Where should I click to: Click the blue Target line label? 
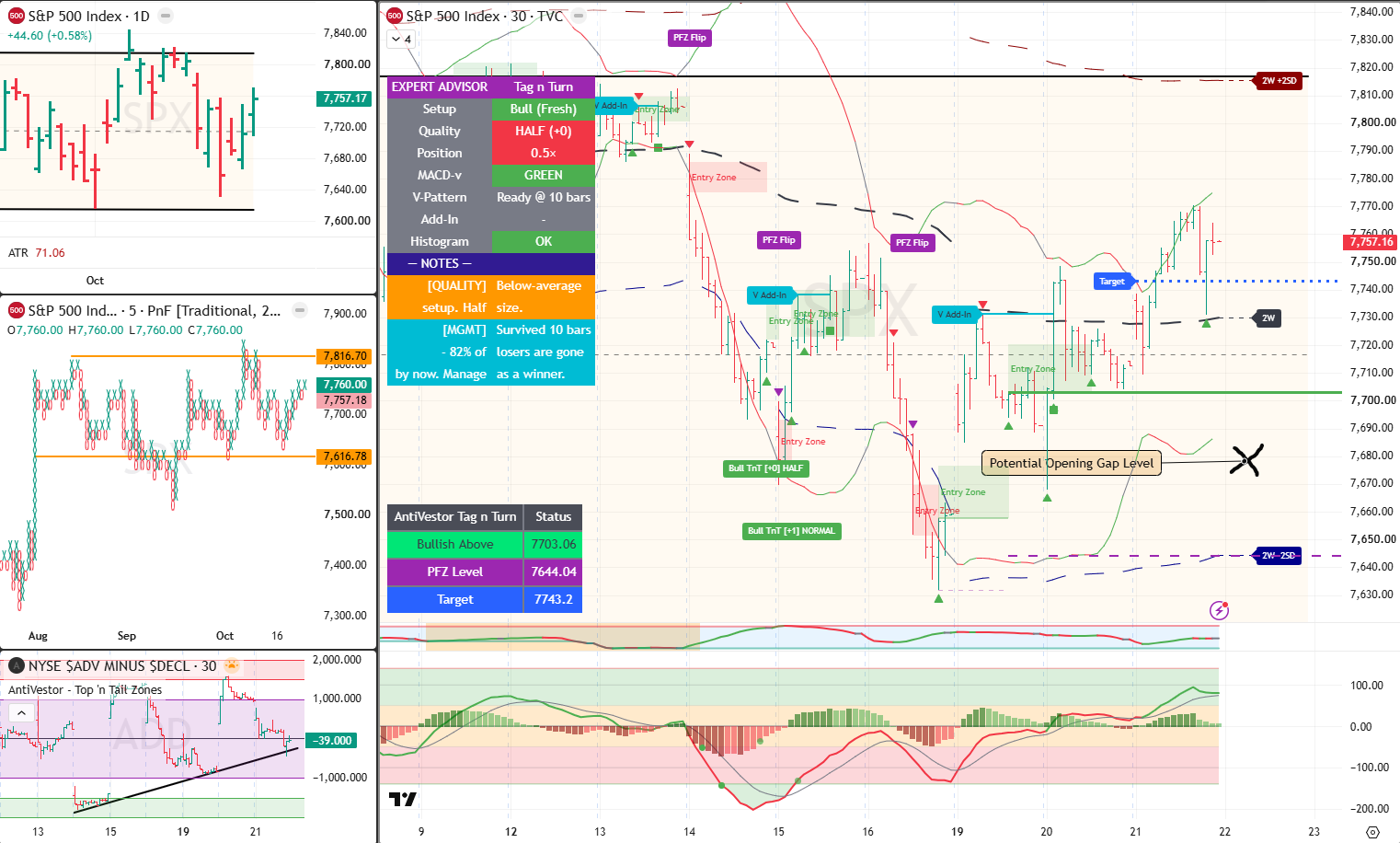coord(1112,281)
